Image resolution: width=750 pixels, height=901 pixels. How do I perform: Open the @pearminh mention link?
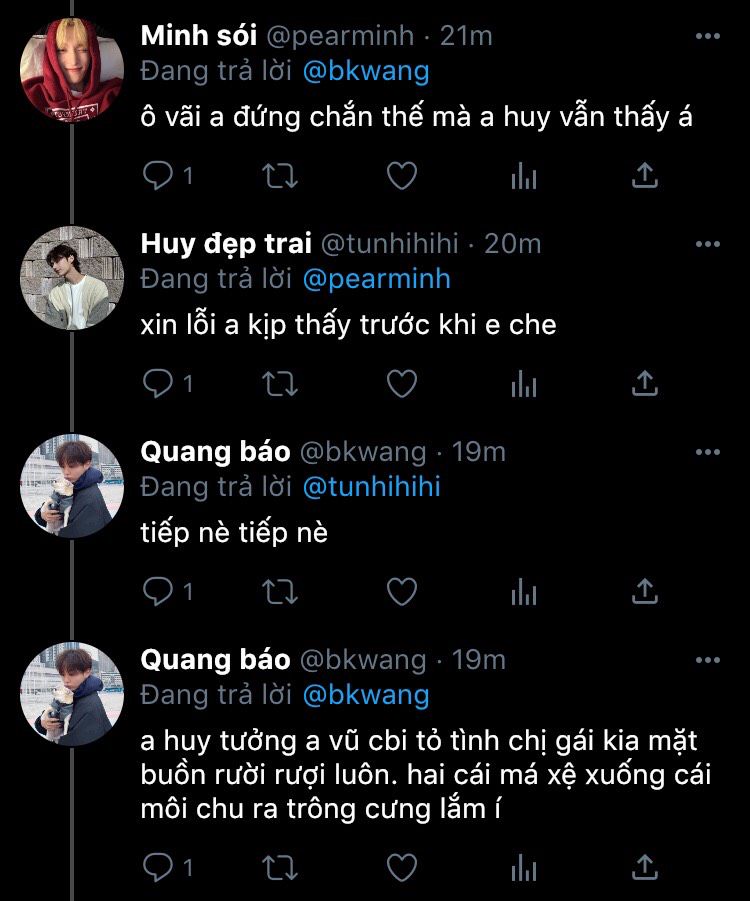[376, 279]
